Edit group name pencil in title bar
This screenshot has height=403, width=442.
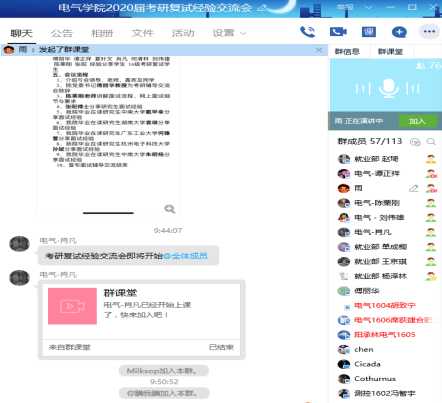(262, 8)
